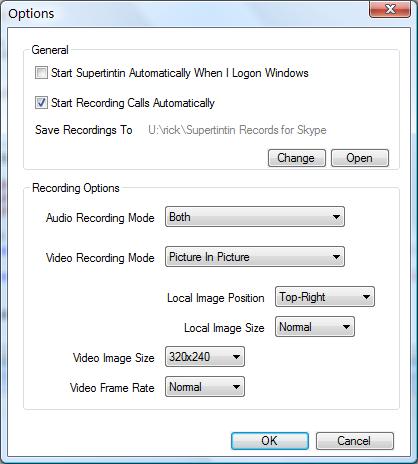Viewport: 418px width, 464px height.
Task: Open the Local Image Size dropdown
Action: (315, 327)
